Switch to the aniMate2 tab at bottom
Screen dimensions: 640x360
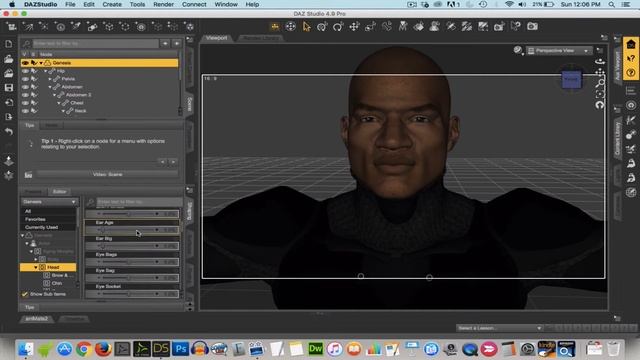(x=37, y=318)
